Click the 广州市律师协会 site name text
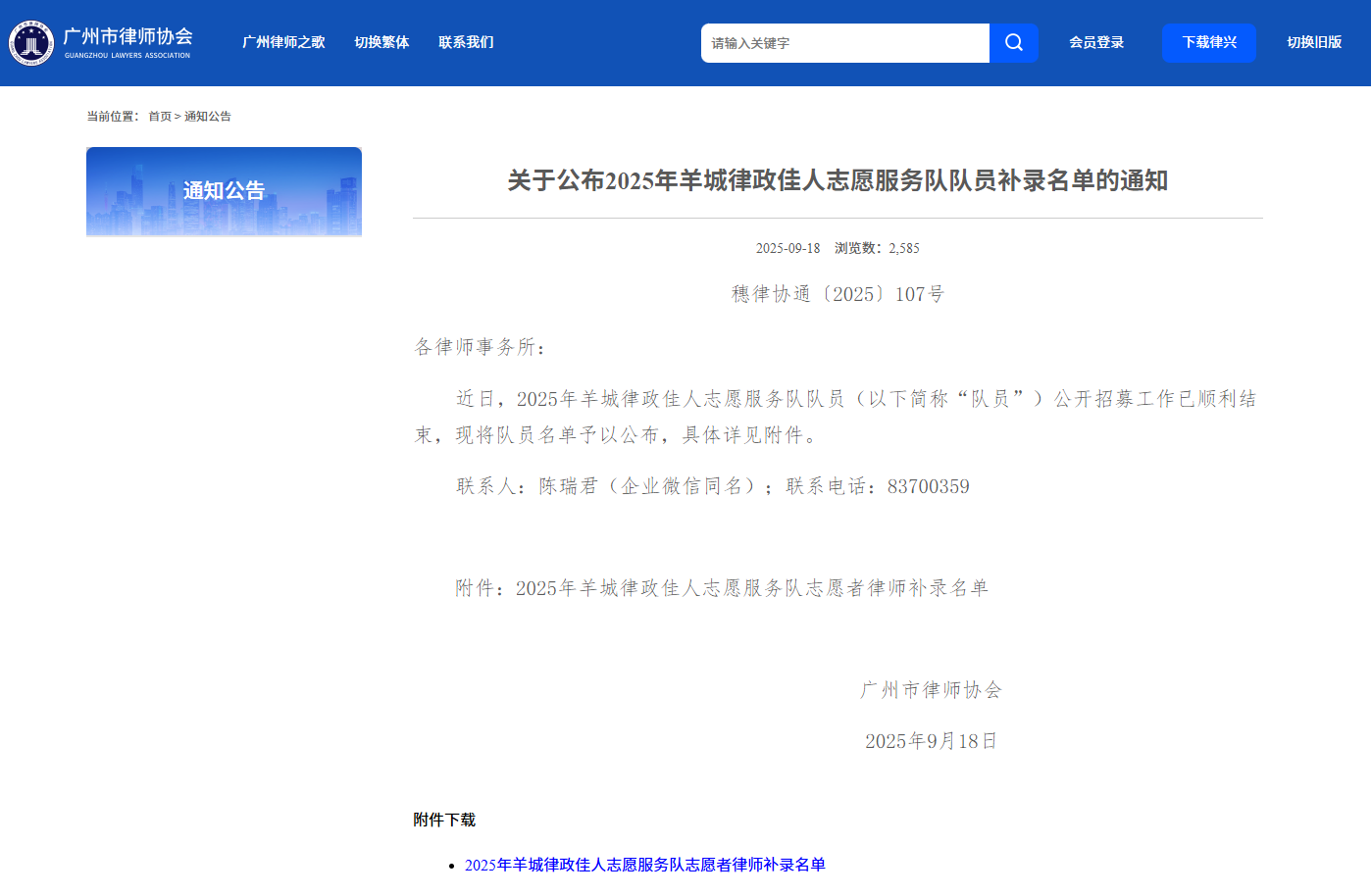Viewport: 1371px width, 896px height. [127, 36]
